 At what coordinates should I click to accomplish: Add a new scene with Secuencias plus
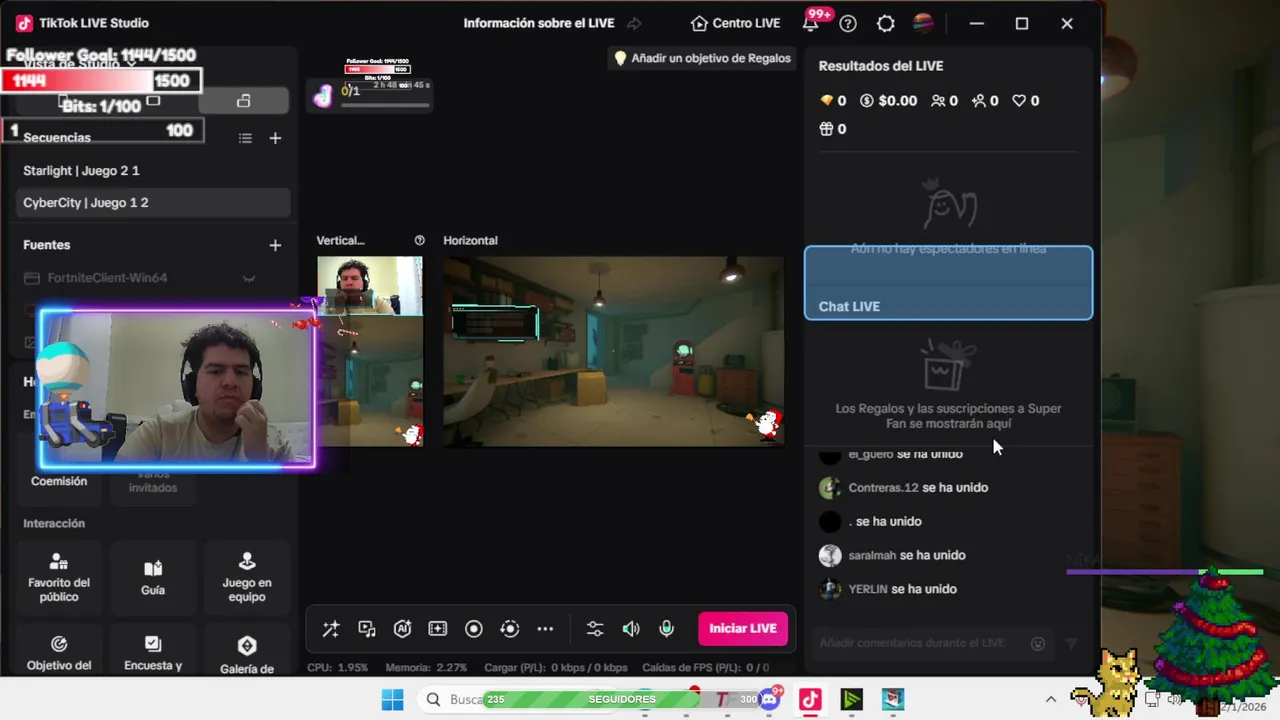275,138
